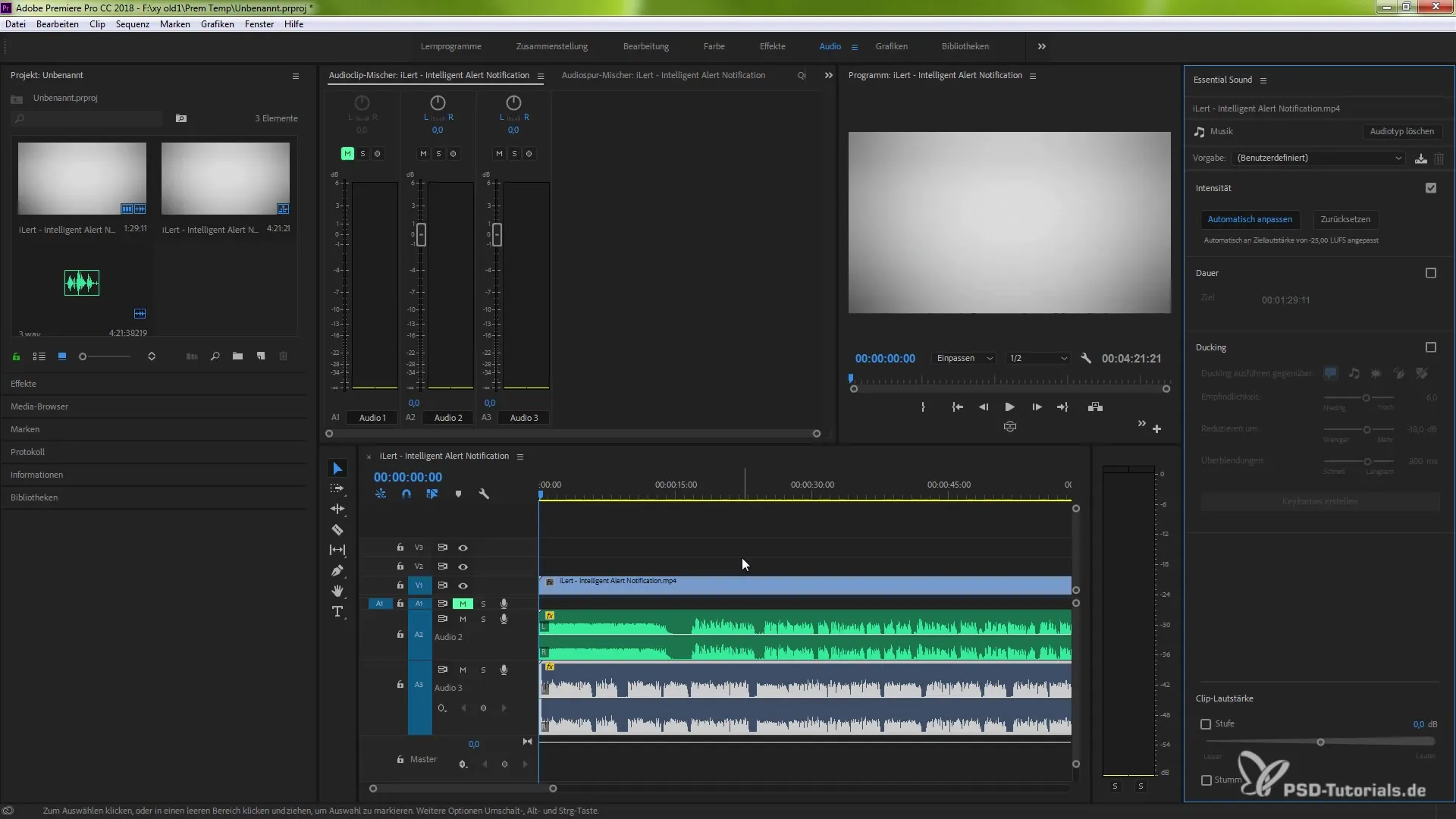Switch project panel to icon view
The image size is (1456, 819).
(x=62, y=356)
